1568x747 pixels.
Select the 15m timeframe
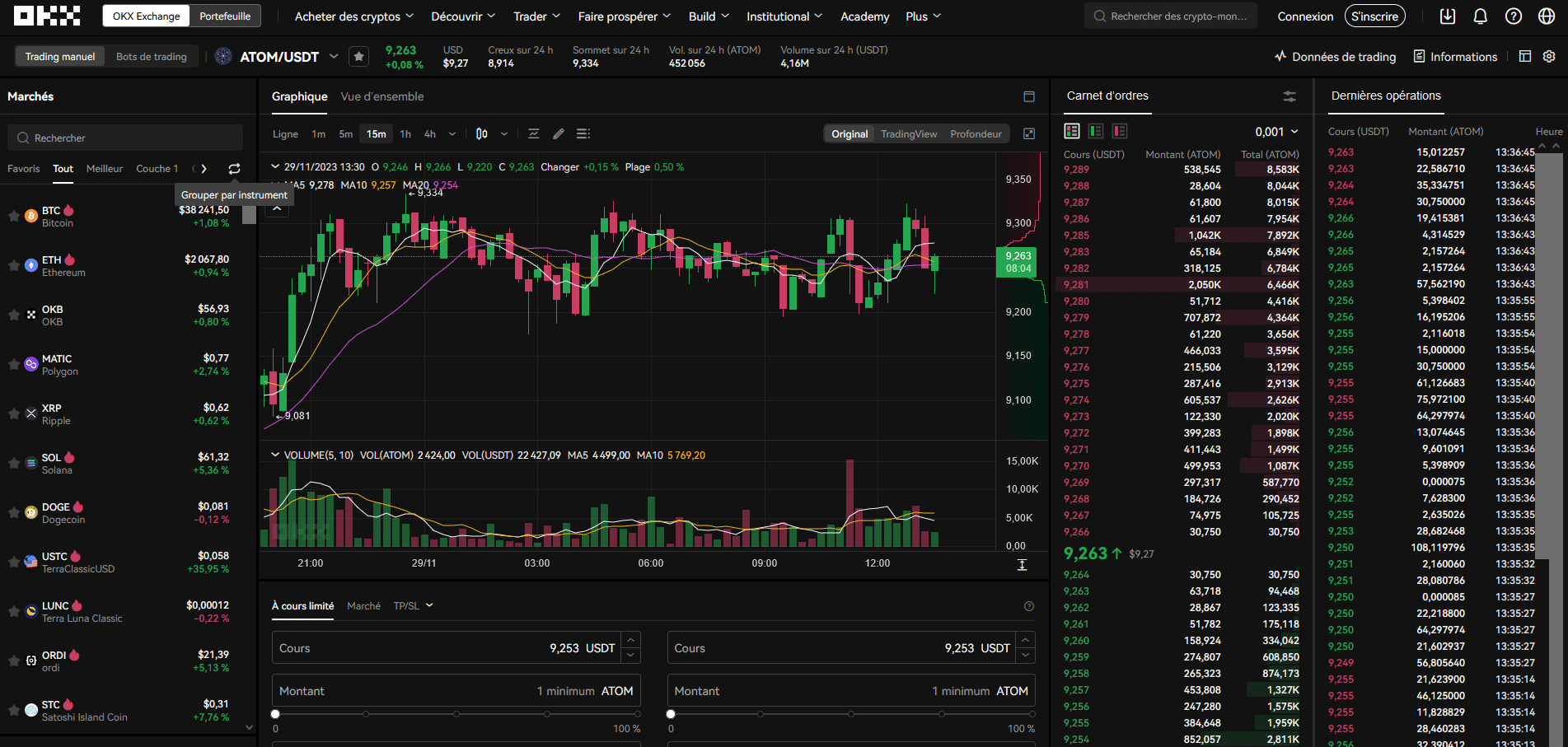coord(377,133)
